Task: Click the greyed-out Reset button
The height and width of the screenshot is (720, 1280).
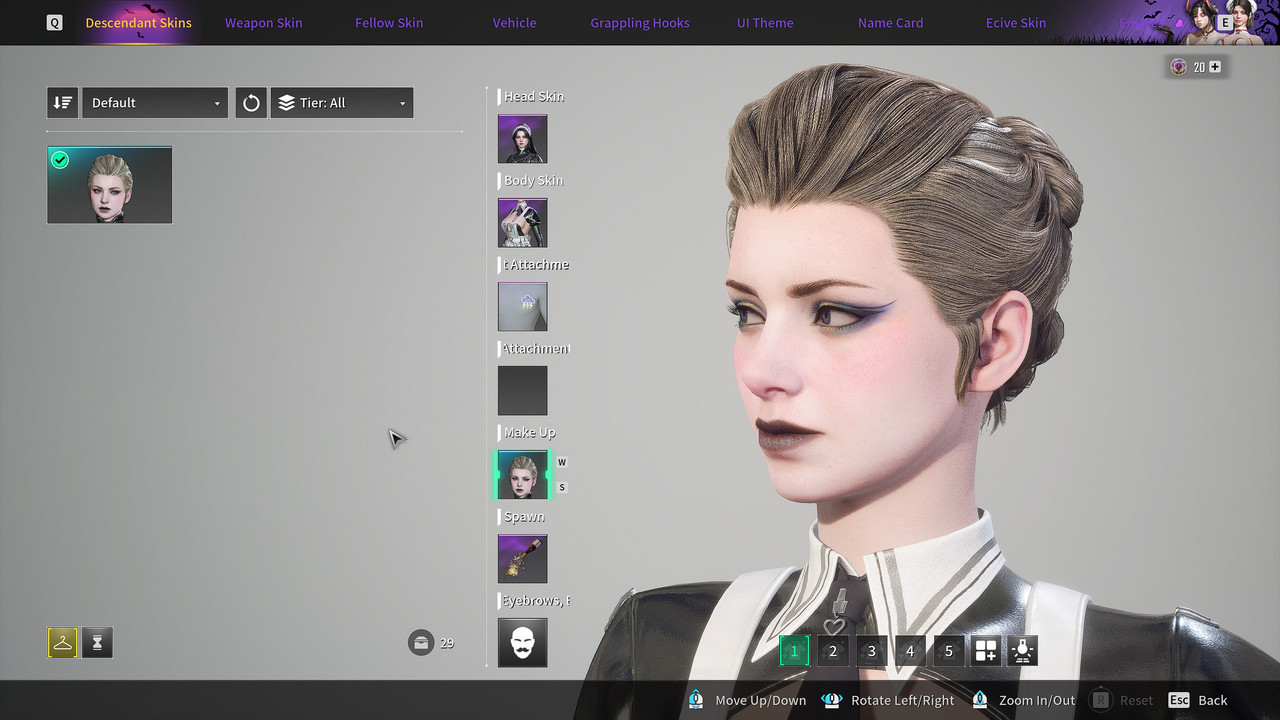Action: (1121, 700)
